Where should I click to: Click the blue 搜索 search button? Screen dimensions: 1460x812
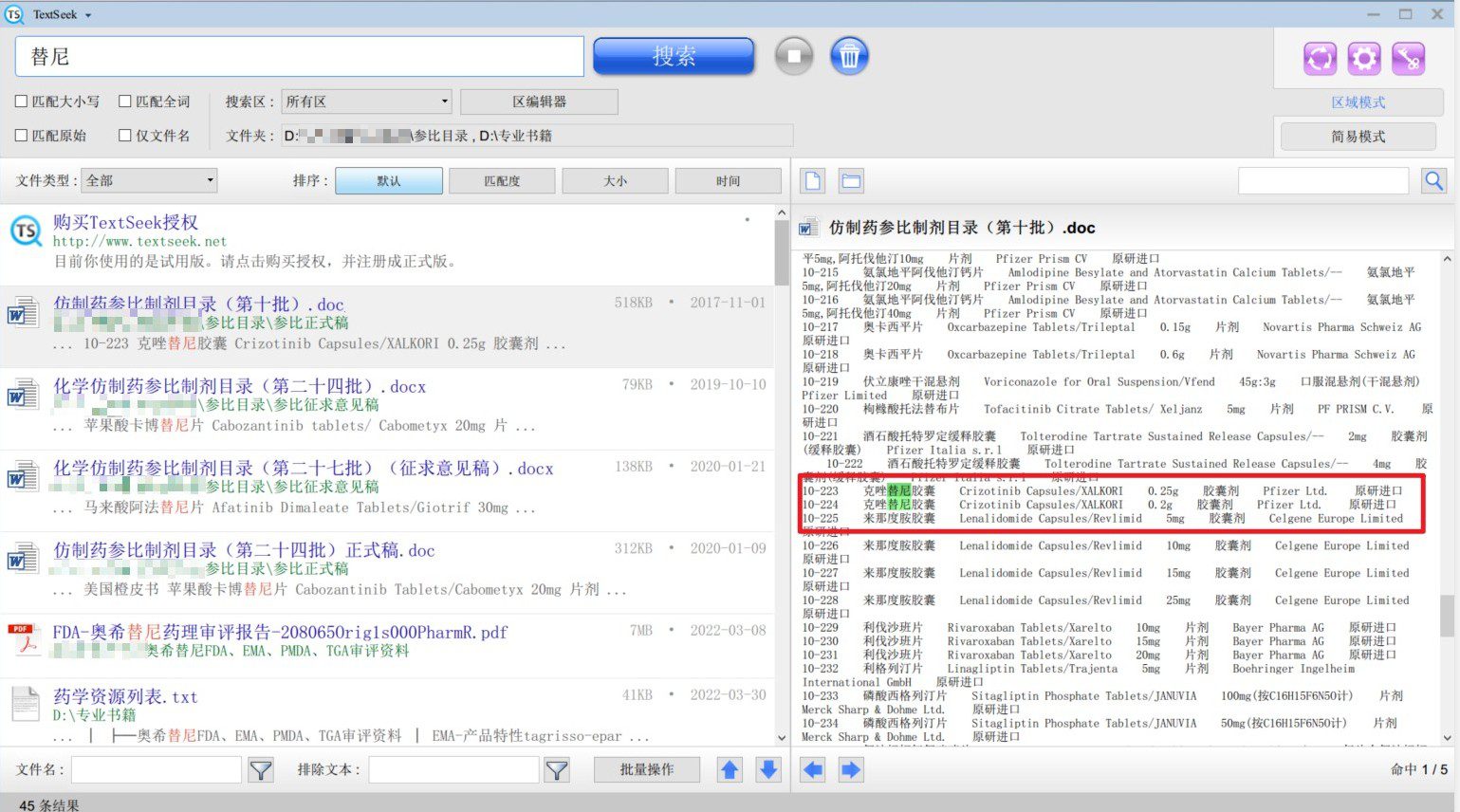pyautogui.click(x=674, y=56)
